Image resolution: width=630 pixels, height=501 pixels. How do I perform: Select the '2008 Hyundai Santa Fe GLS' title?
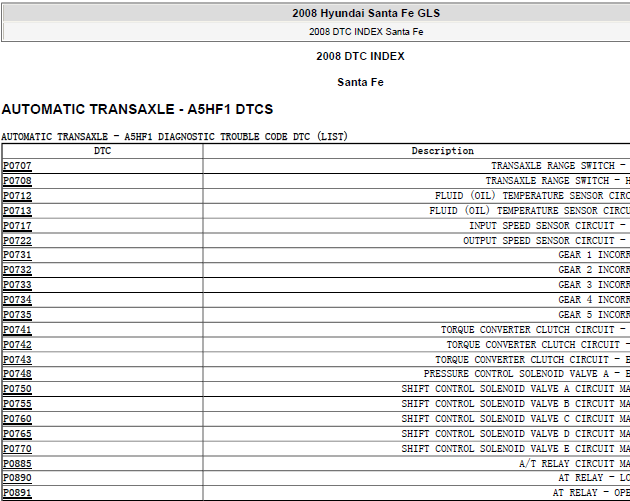click(x=366, y=13)
